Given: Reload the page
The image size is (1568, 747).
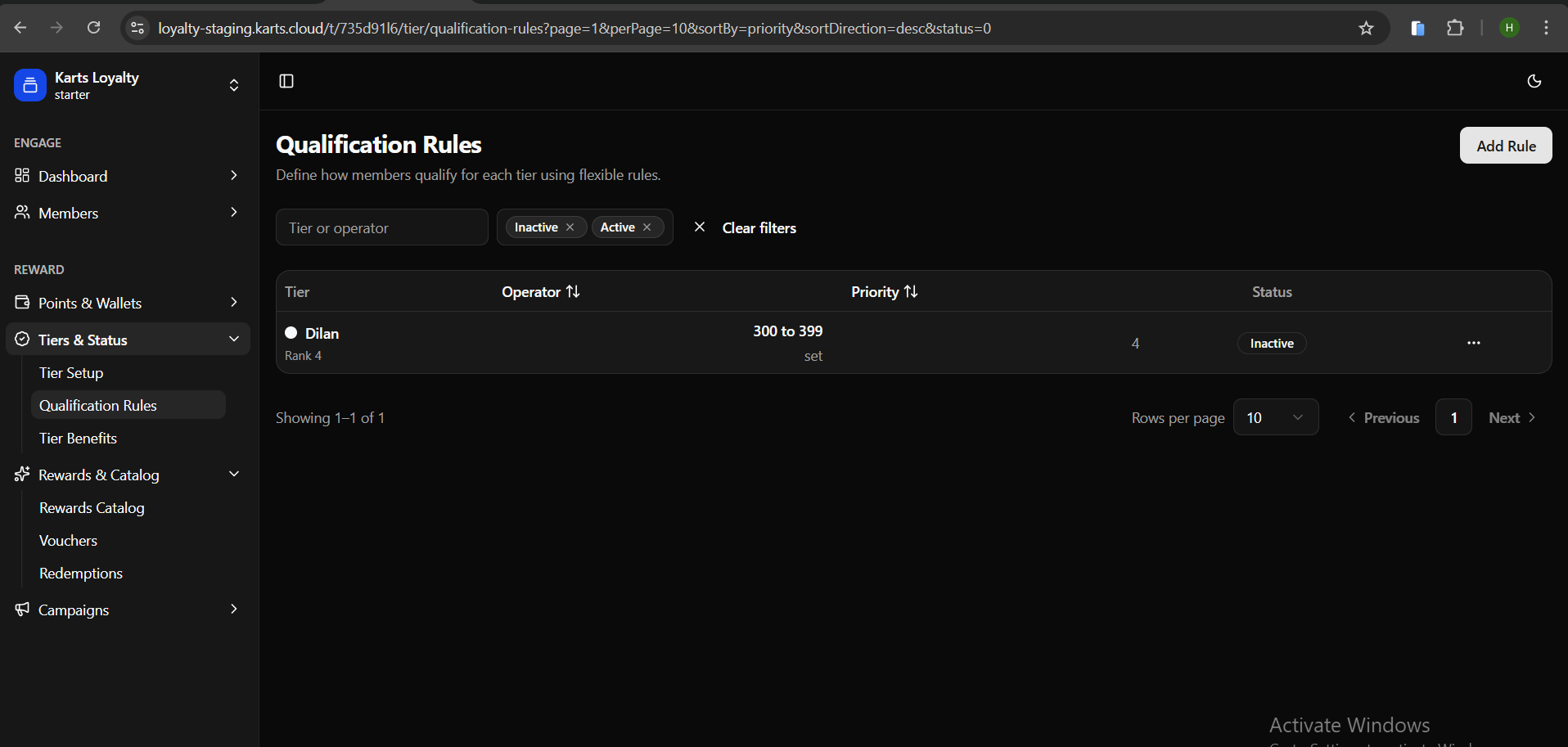Looking at the screenshot, I should [x=94, y=29].
